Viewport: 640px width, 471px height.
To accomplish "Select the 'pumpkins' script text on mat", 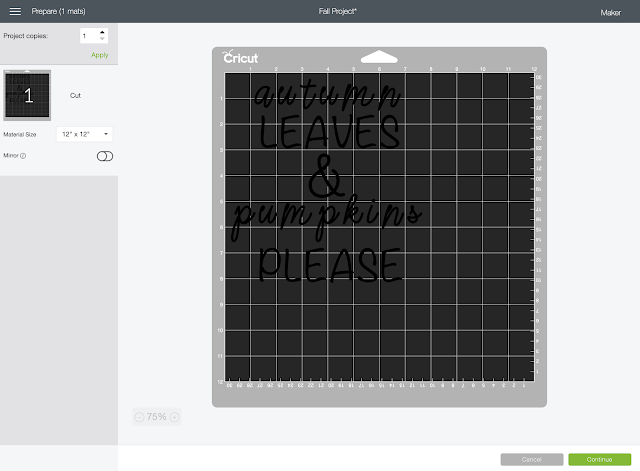I will pyautogui.click(x=327, y=218).
